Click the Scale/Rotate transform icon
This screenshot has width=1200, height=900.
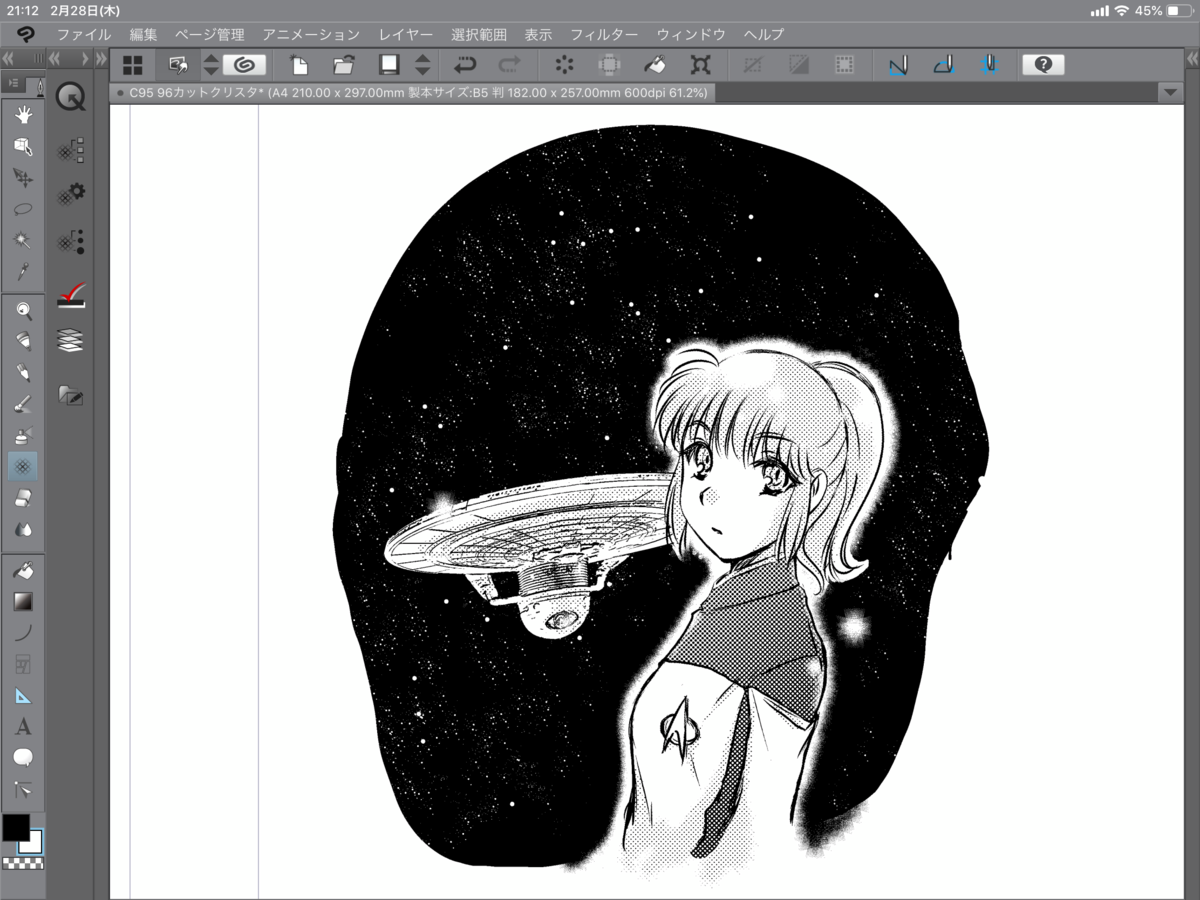[701, 65]
